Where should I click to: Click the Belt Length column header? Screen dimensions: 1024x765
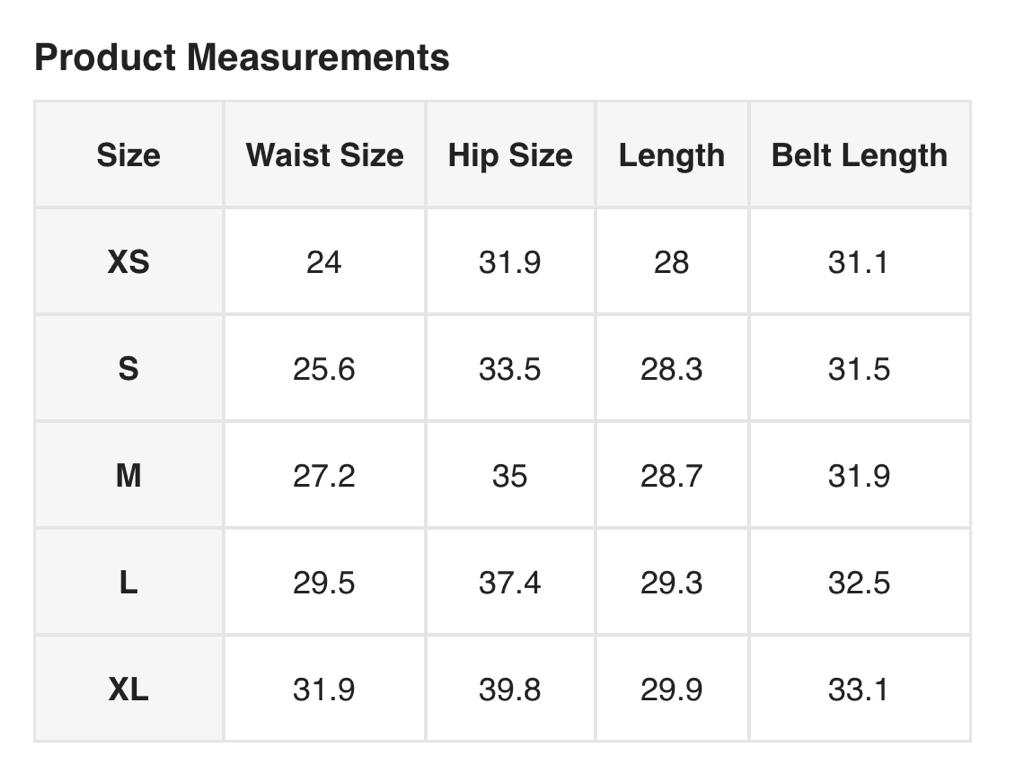click(x=859, y=155)
